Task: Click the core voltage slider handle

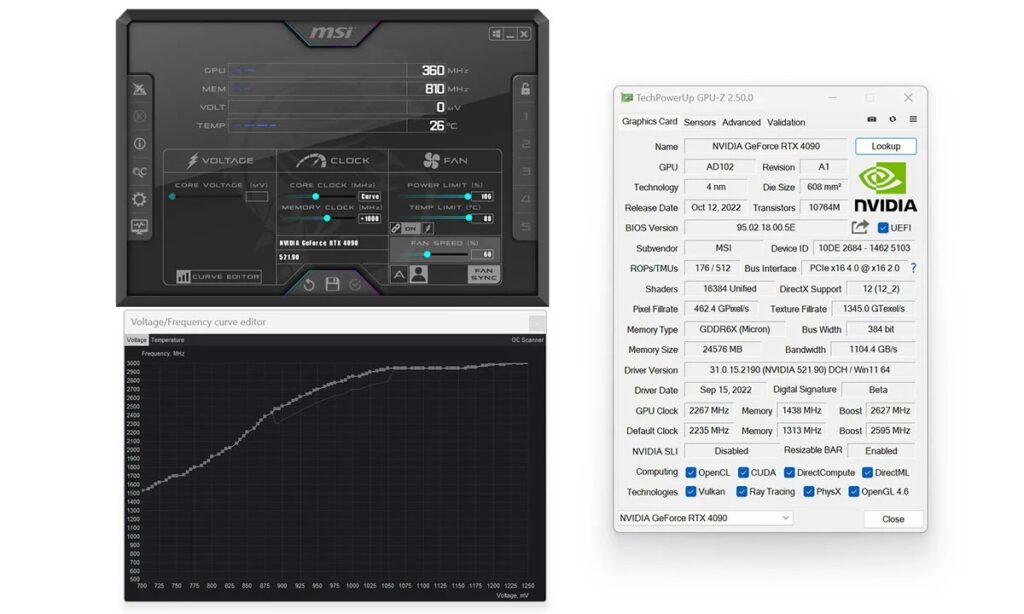Action: tap(172, 196)
